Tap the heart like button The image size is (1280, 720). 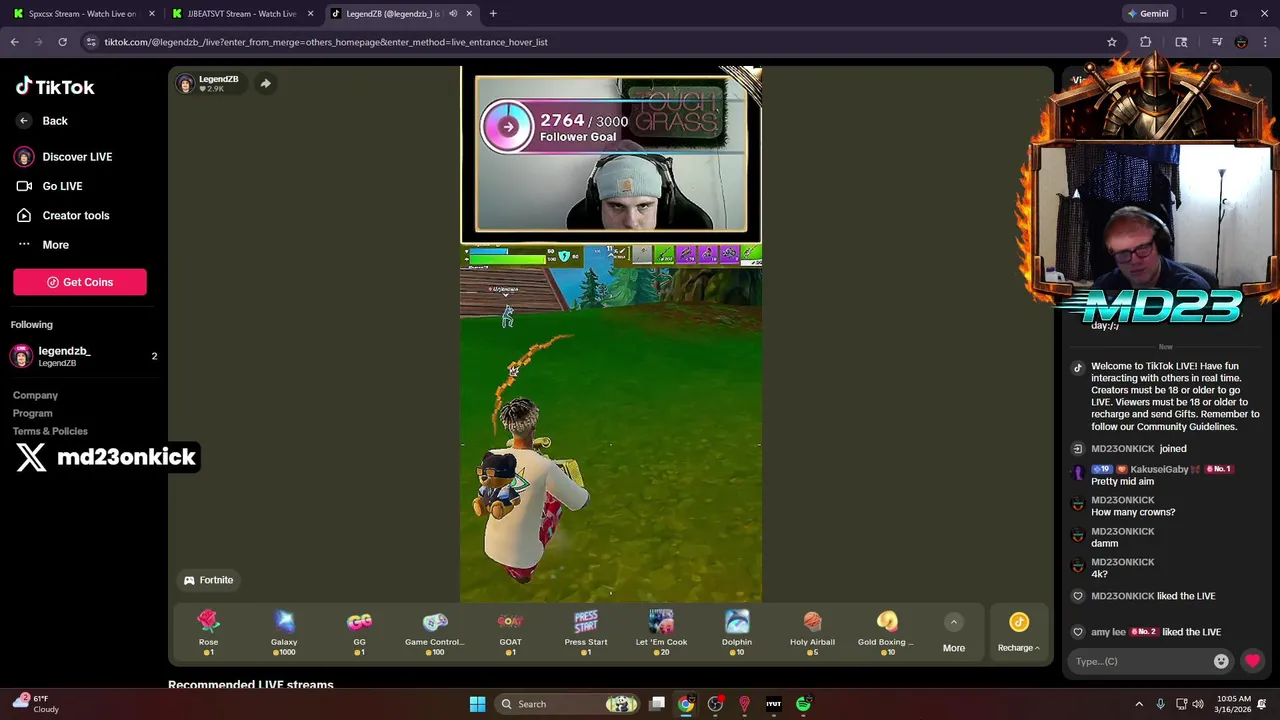point(1252,661)
